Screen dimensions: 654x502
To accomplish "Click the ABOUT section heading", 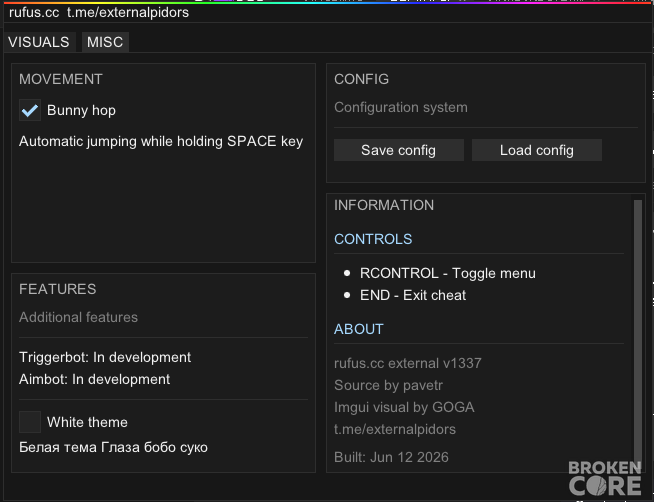I will coord(358,329).
